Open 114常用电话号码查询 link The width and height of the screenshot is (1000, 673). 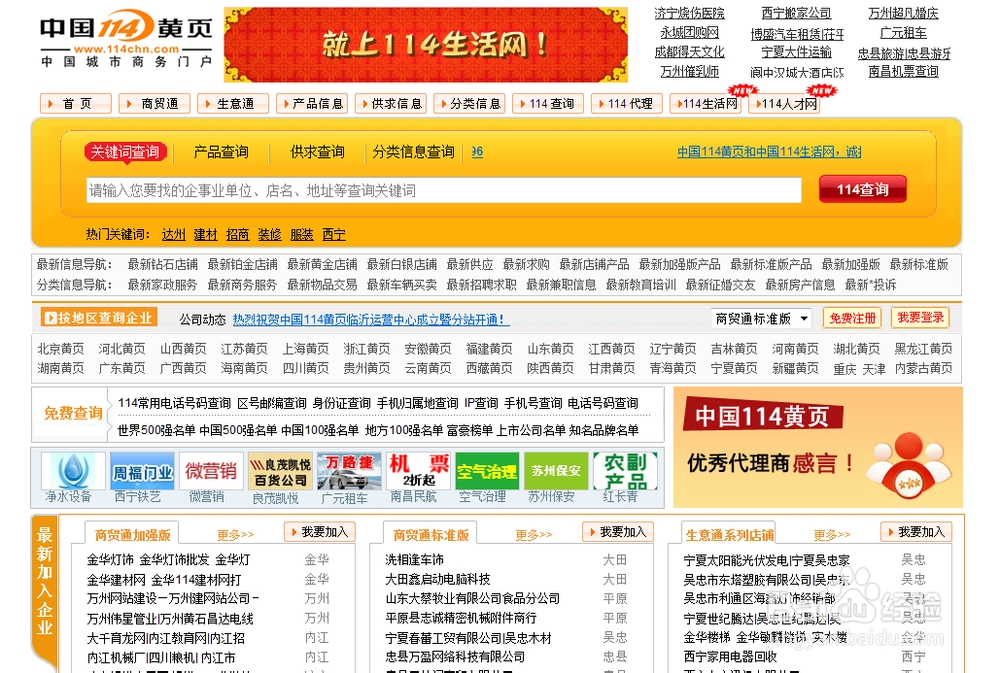174,403
